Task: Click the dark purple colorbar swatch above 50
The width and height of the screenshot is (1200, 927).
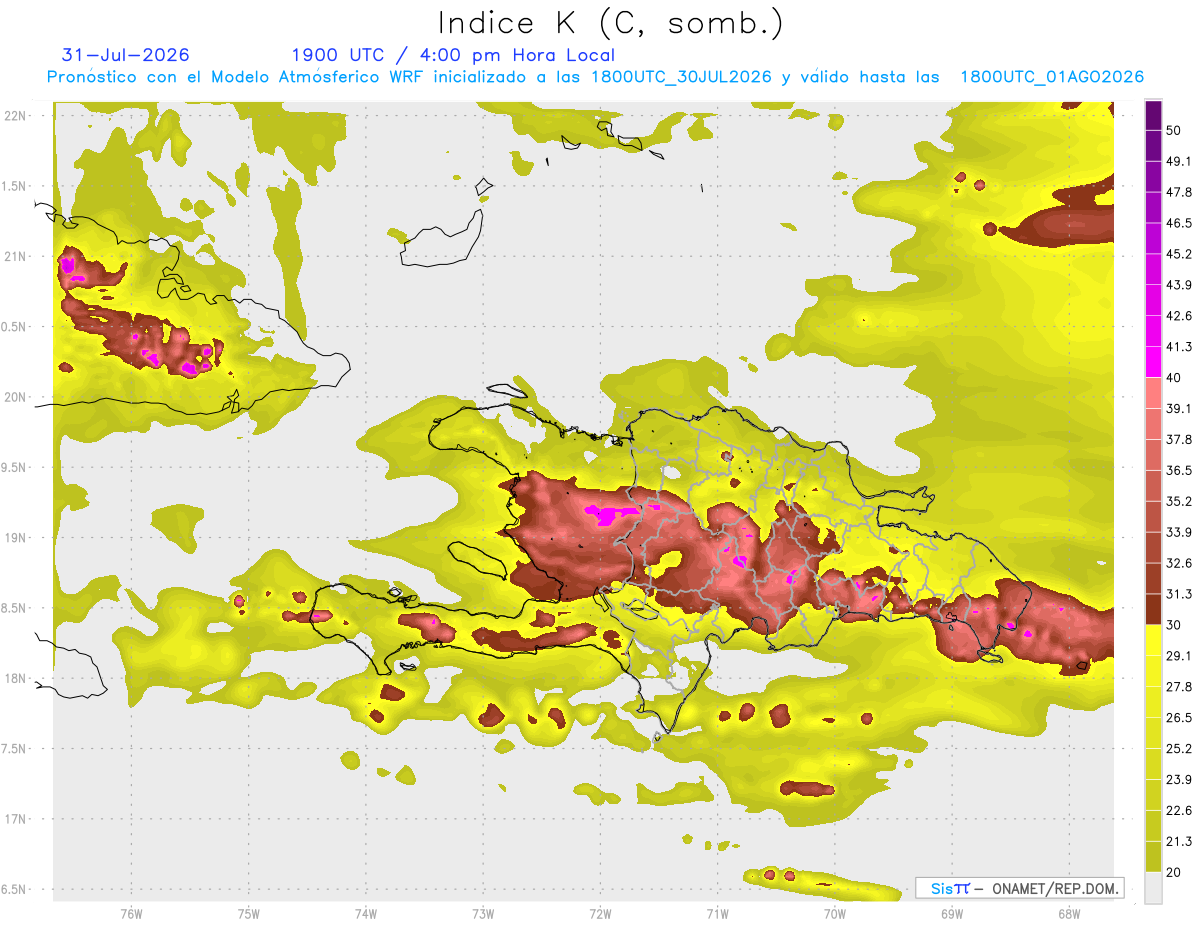Action: pyautogui.click(x=1153, y=115)
